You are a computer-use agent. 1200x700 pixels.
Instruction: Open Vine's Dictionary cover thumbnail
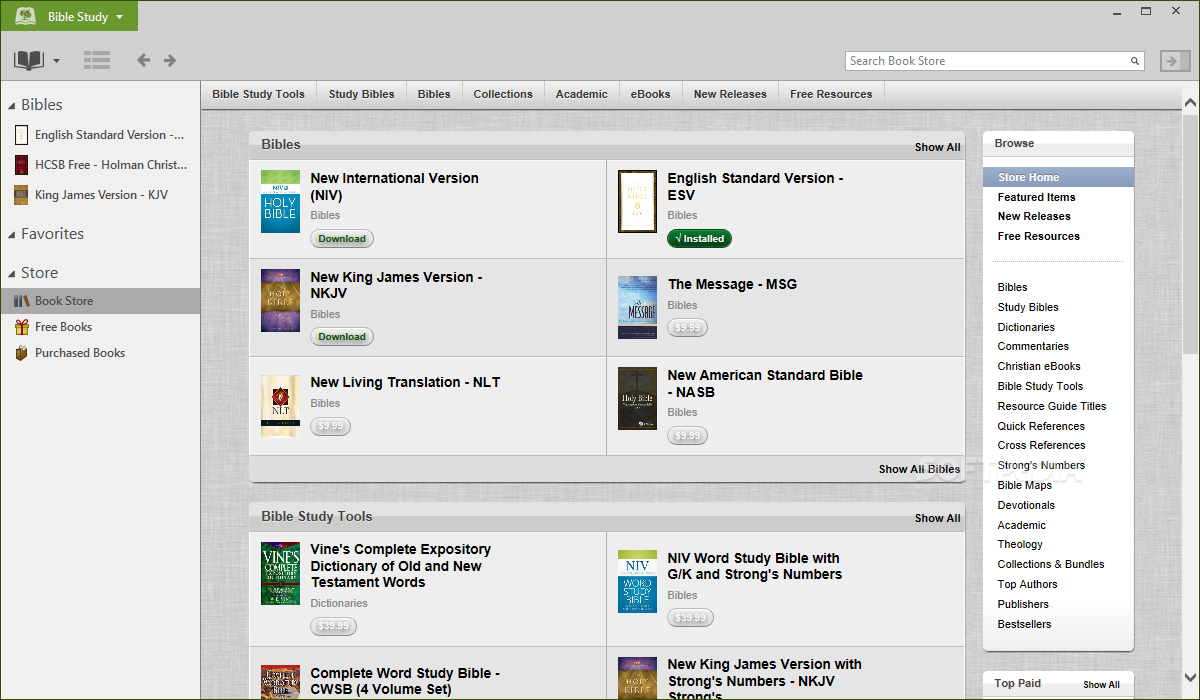click(x=280, y=574)
